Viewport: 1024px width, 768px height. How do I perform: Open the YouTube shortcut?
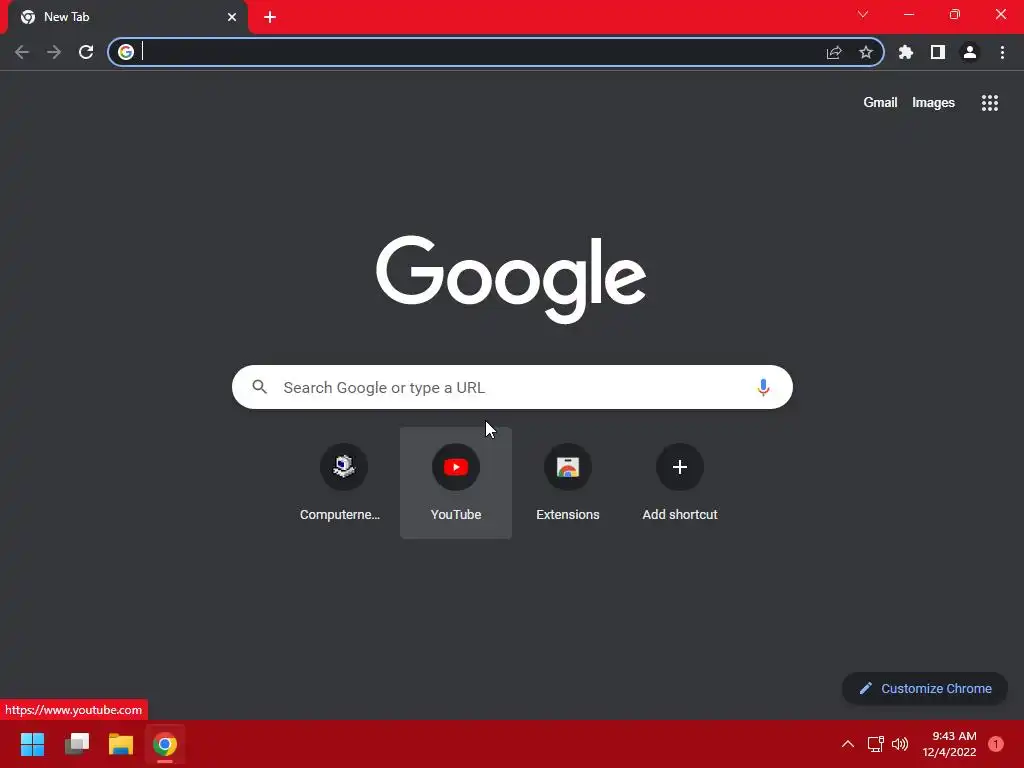click(456, 483)
